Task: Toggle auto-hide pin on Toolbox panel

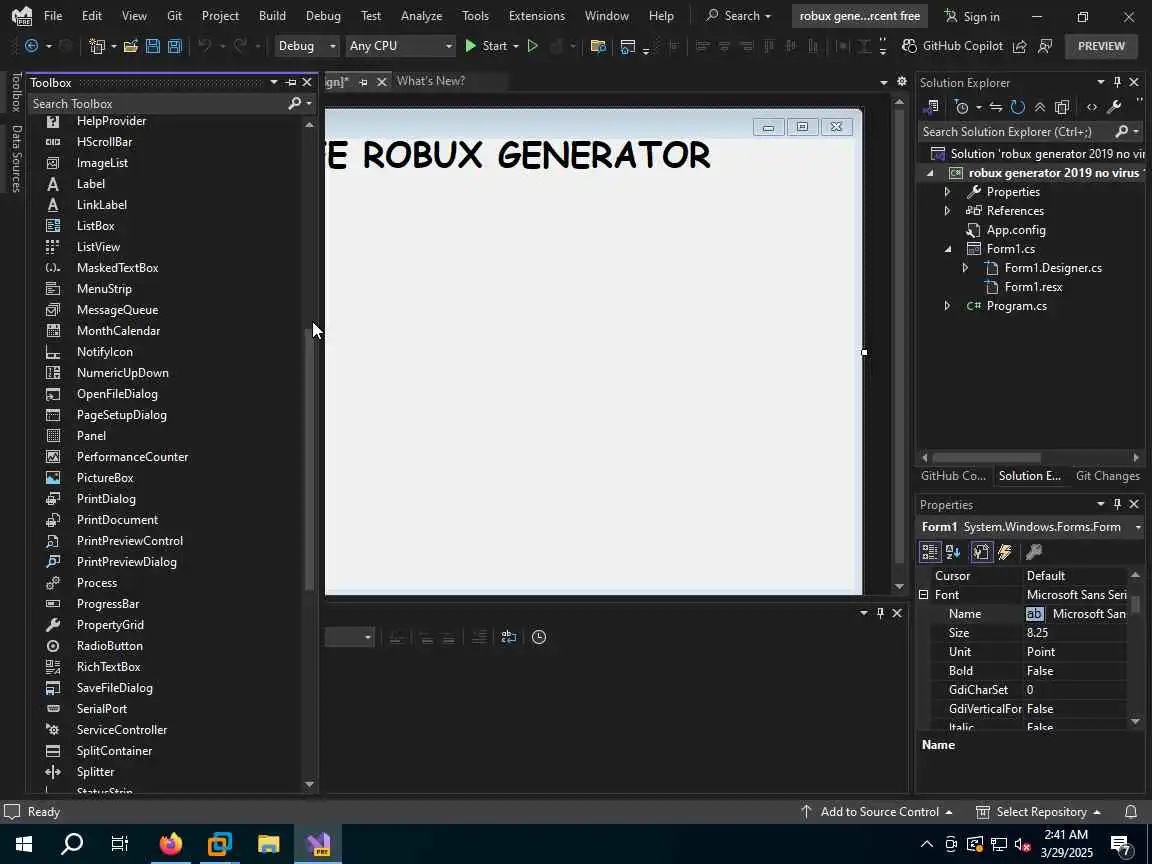Action: pos(292,82)
